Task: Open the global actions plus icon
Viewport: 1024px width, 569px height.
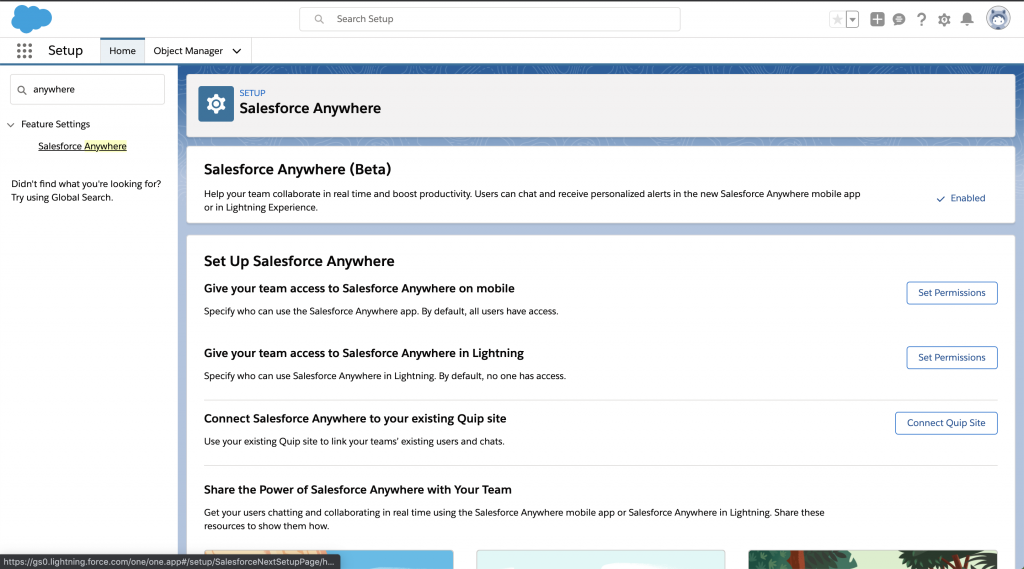Action: coord(877,20)
